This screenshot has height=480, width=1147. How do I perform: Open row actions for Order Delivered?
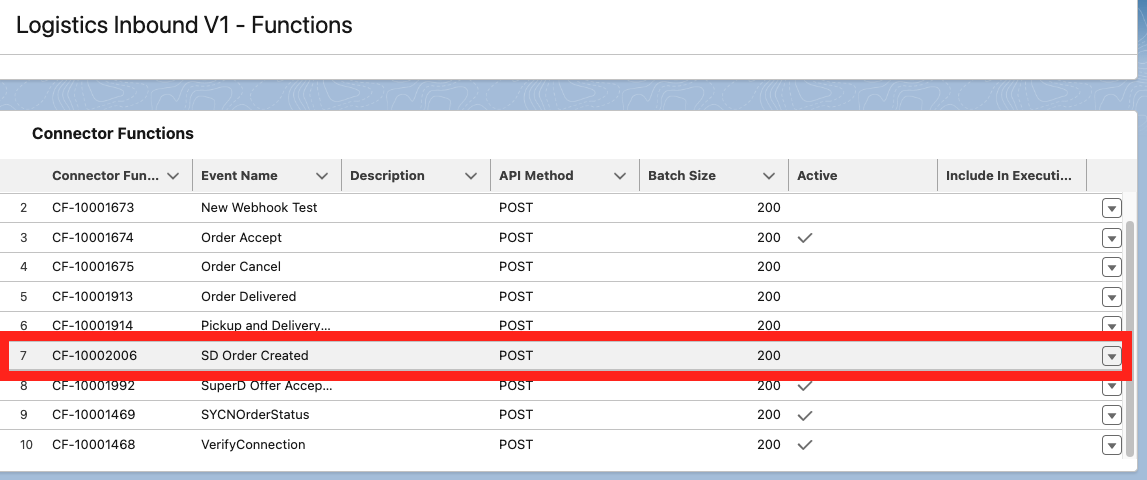coord(1111,298)
